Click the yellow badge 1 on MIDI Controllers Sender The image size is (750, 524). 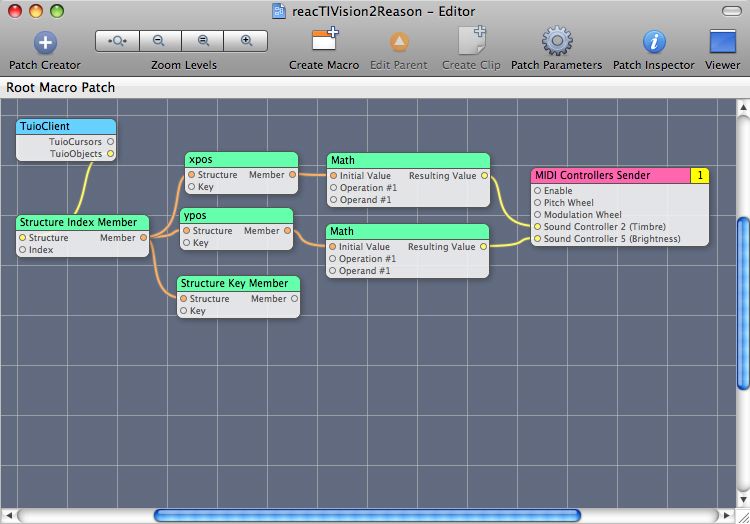click(700, 176)
